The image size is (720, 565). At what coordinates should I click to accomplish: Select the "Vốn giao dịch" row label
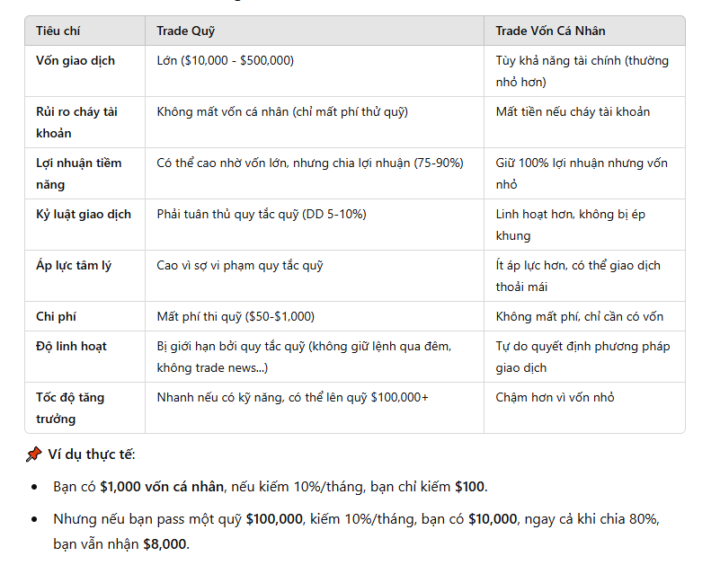(75, 61)
